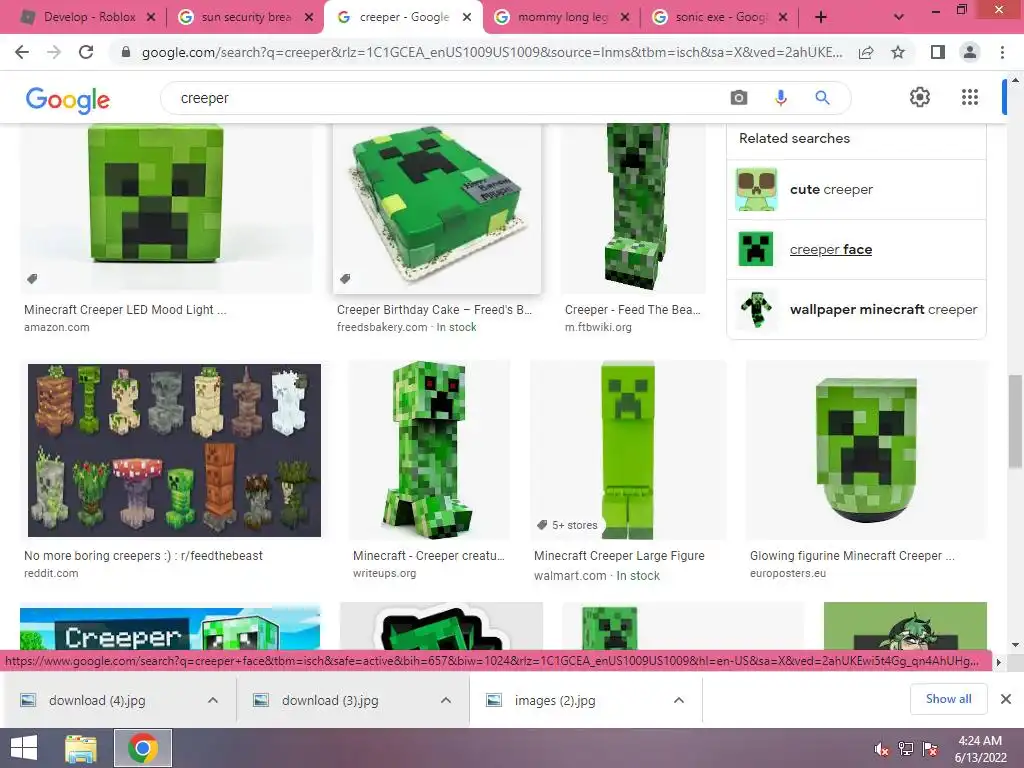The width and height of the screenshot is (1024, 768).
Task: Open the writeups.org creeper creature image
Action: [x=429, y=451]
